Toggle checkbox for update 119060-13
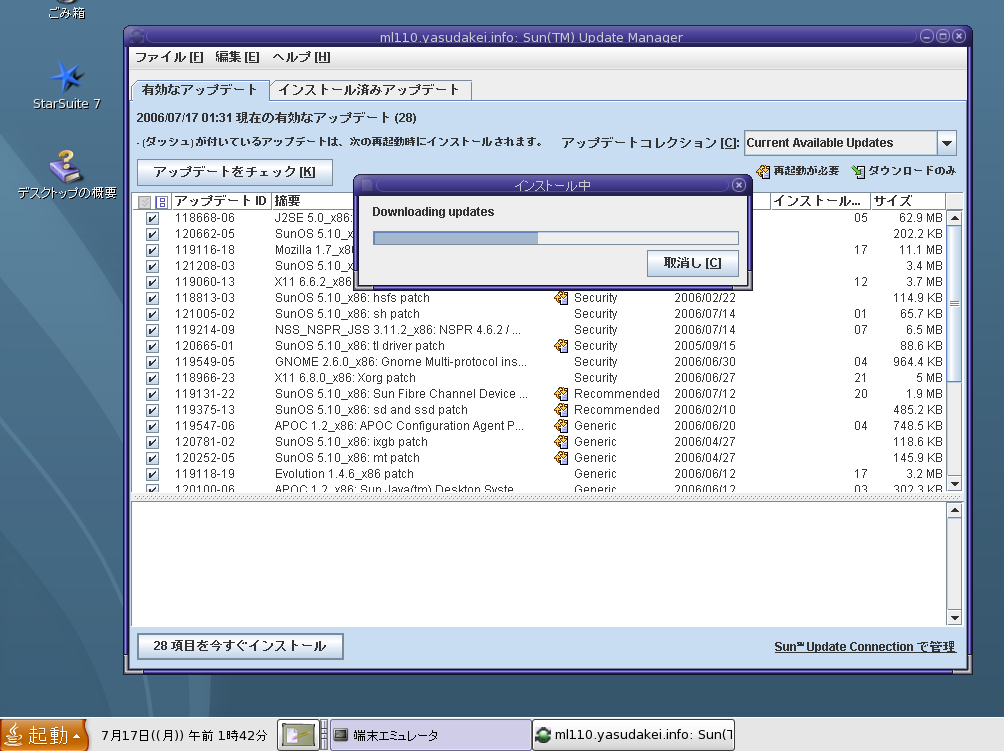The image size is (1004, 751). (x=152, y=282)
